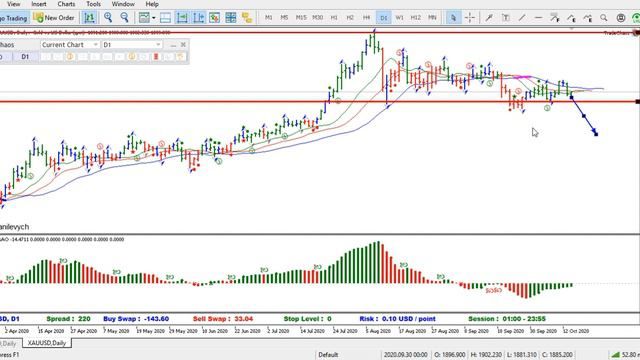
Task: Open the indicators list icon
Action: coord(215,18)
